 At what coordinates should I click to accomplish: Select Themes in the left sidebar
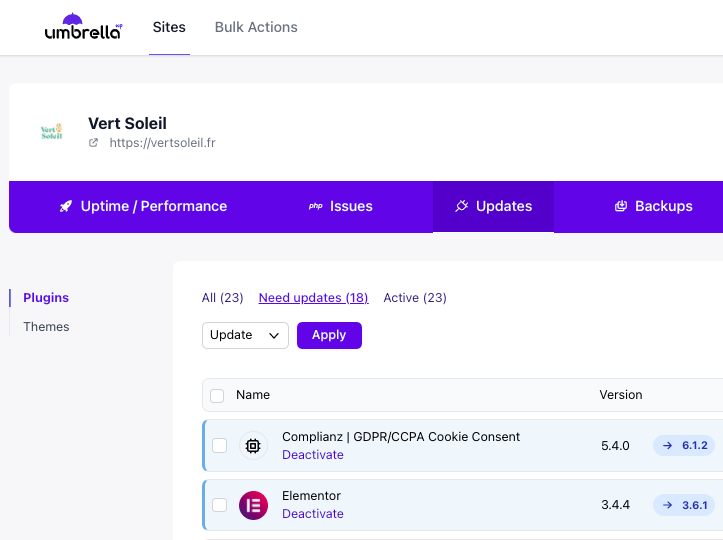tap(47, 327)
